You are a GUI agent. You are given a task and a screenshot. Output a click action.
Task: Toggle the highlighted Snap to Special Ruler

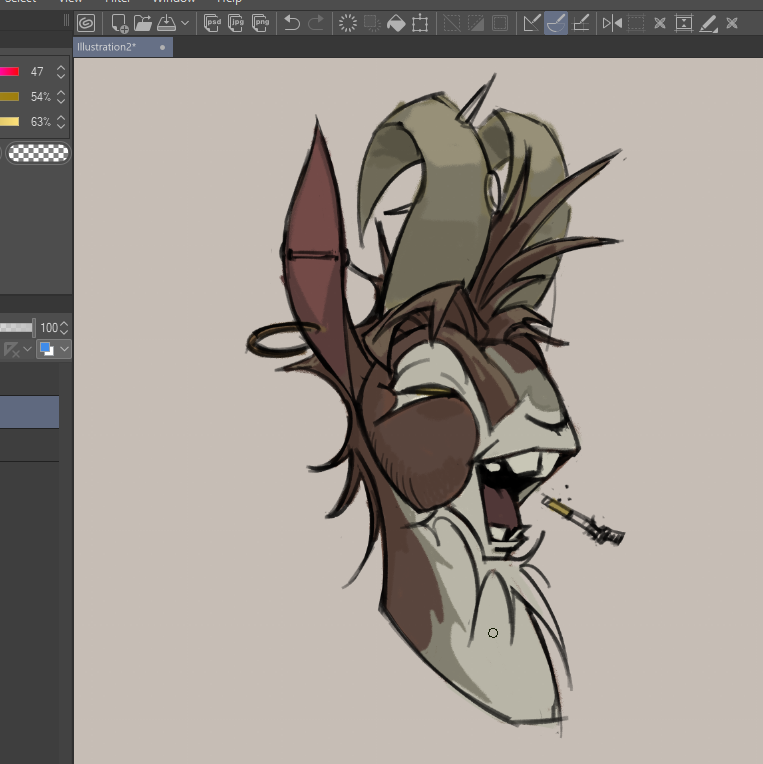click(x=556, y=23)
